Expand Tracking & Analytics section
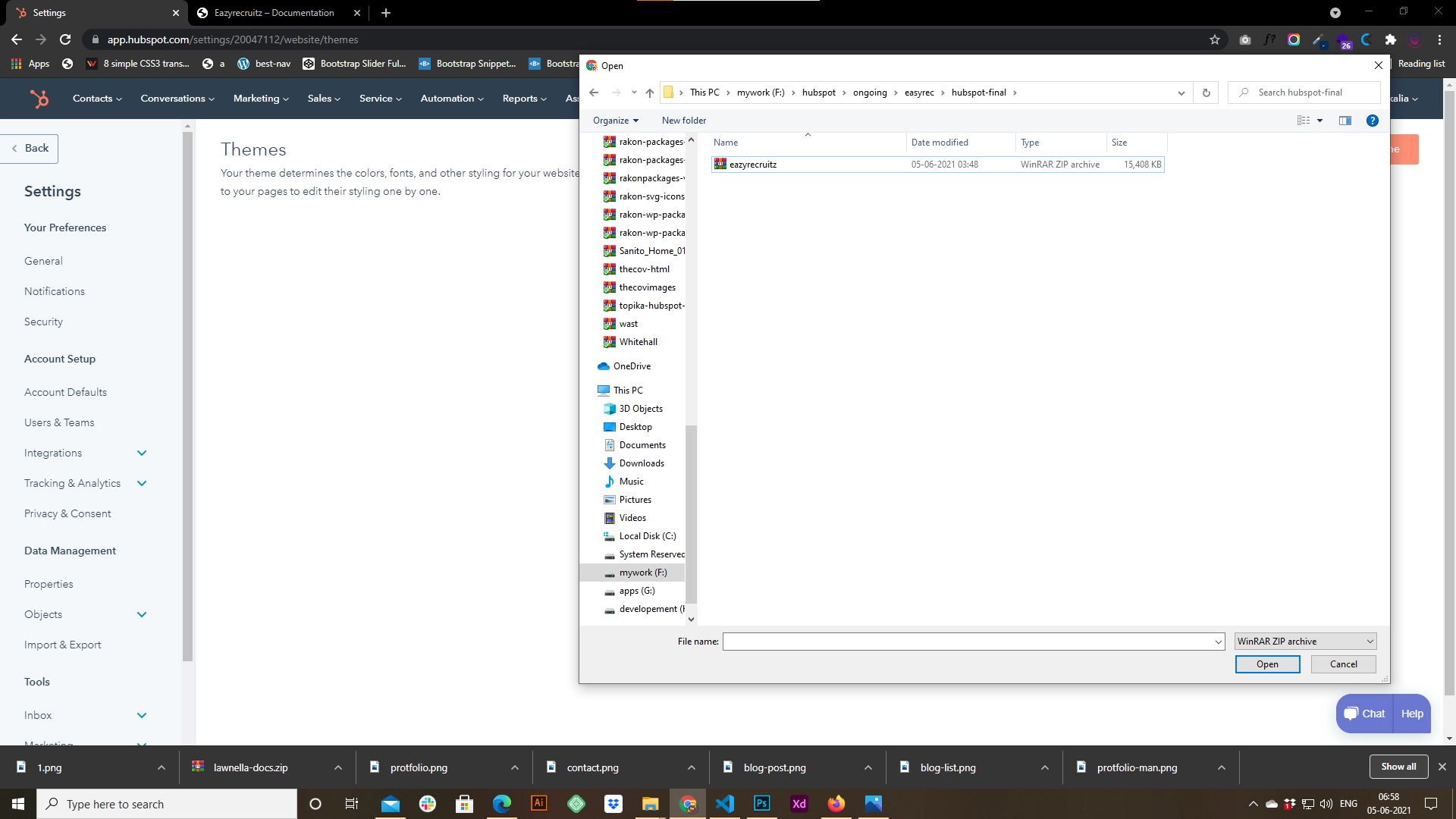The width and height of the screenshot is (1456, 819). [142, 483]
